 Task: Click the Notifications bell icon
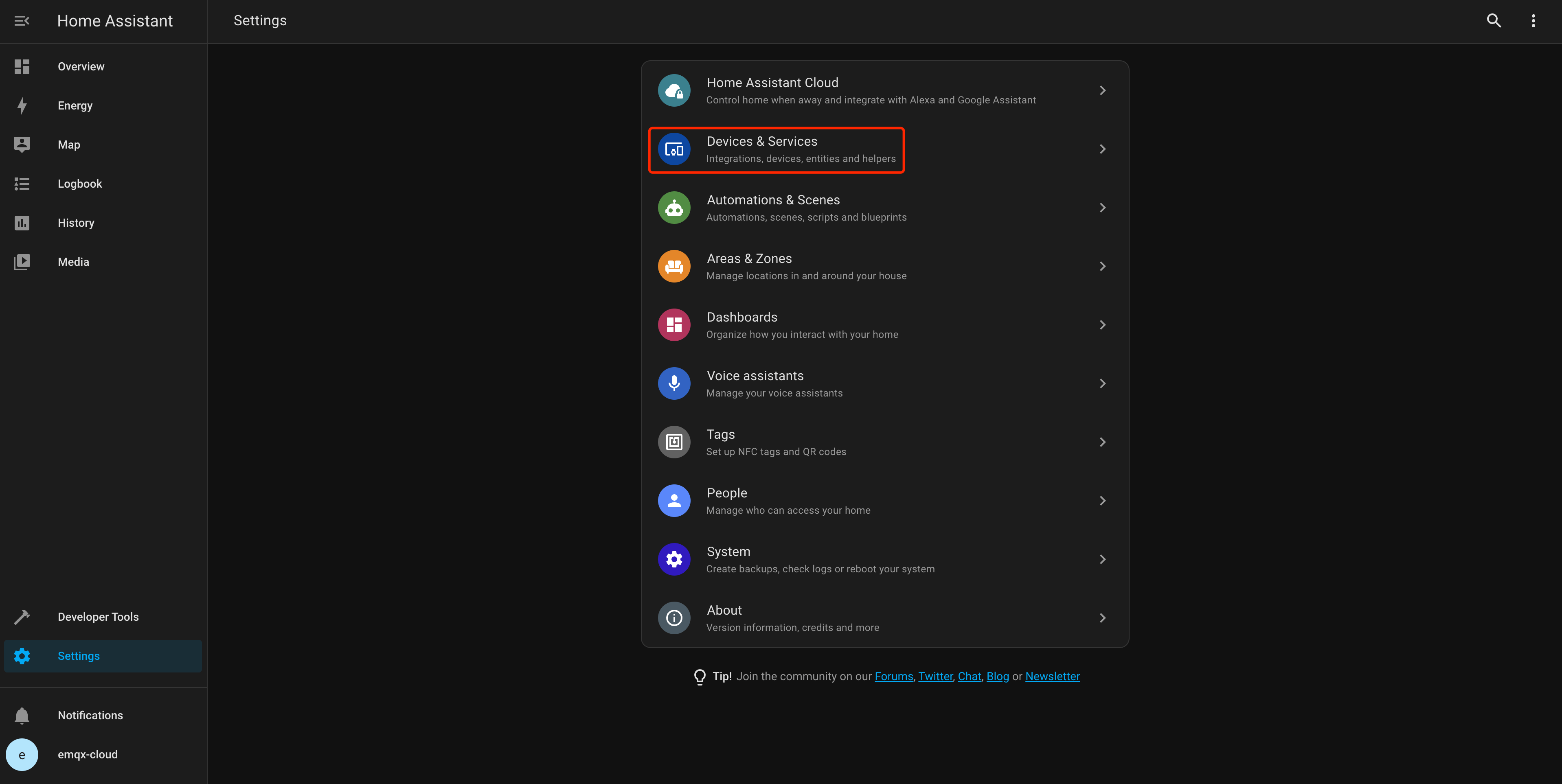[22, 716]
